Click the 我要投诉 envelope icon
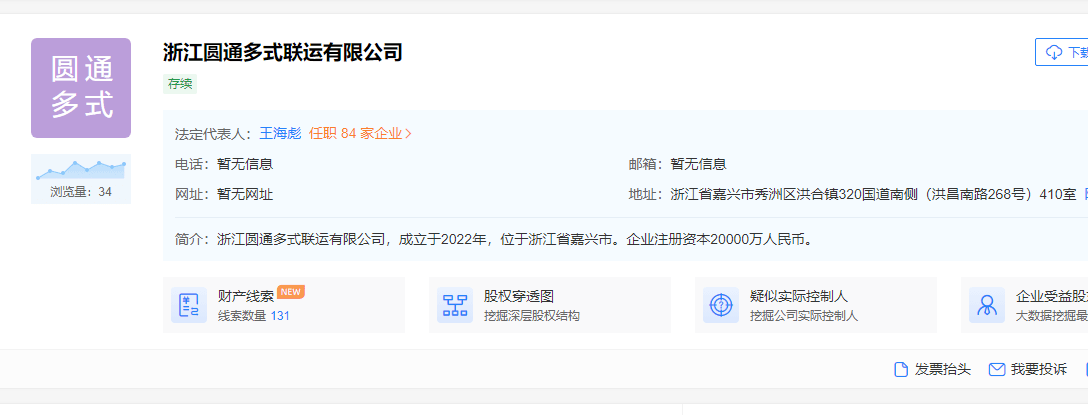Viewport: 1088px width, 415px height. point(997,369)
